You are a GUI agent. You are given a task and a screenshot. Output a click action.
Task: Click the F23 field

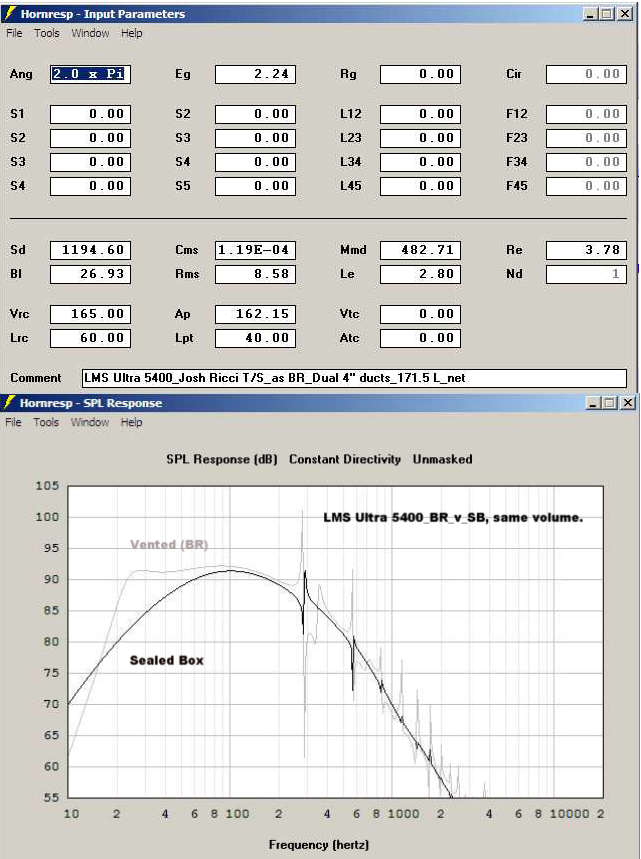[x=586, y=138]
